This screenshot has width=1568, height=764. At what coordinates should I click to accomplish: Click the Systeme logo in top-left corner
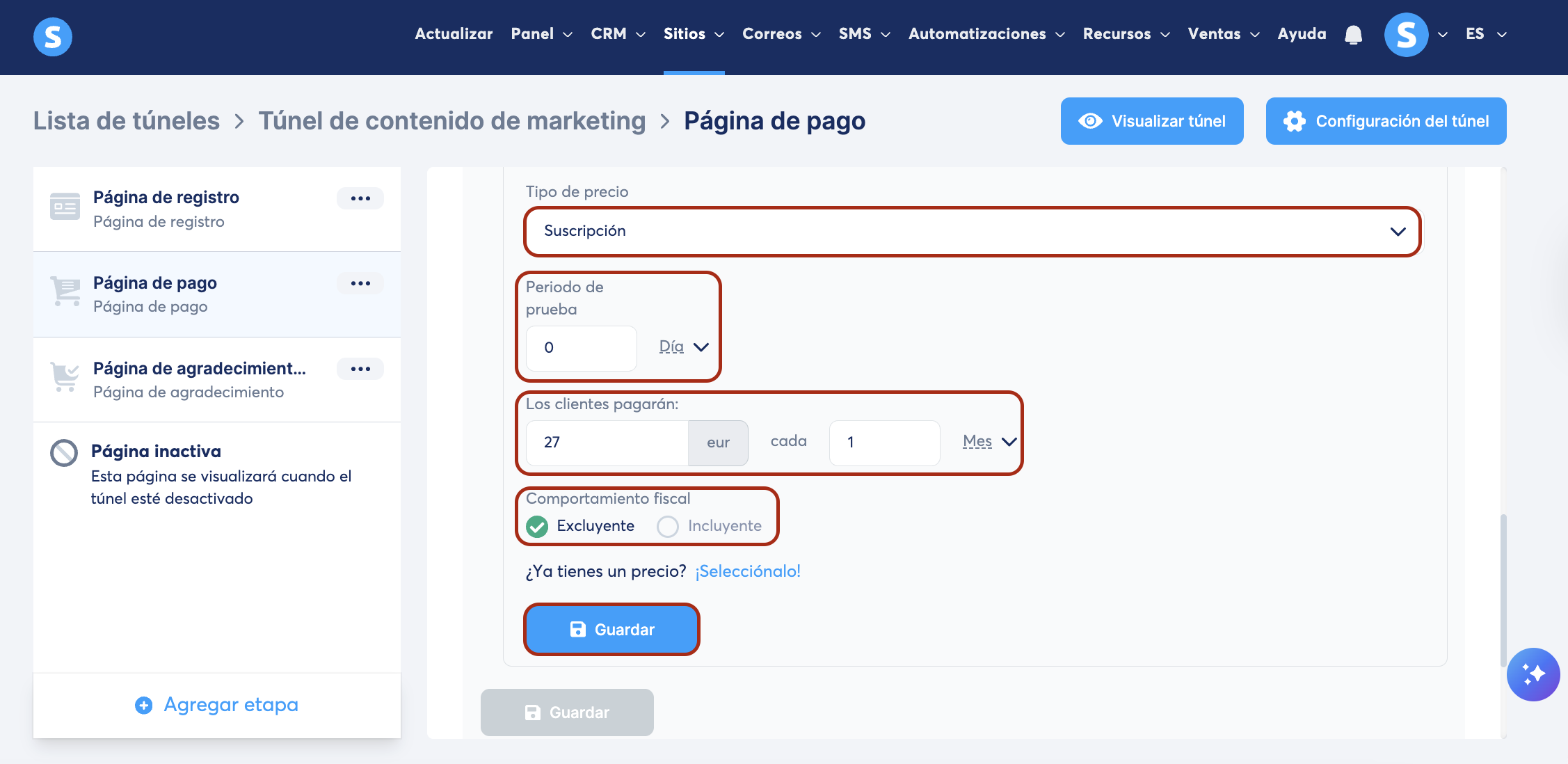click(53, 36)
